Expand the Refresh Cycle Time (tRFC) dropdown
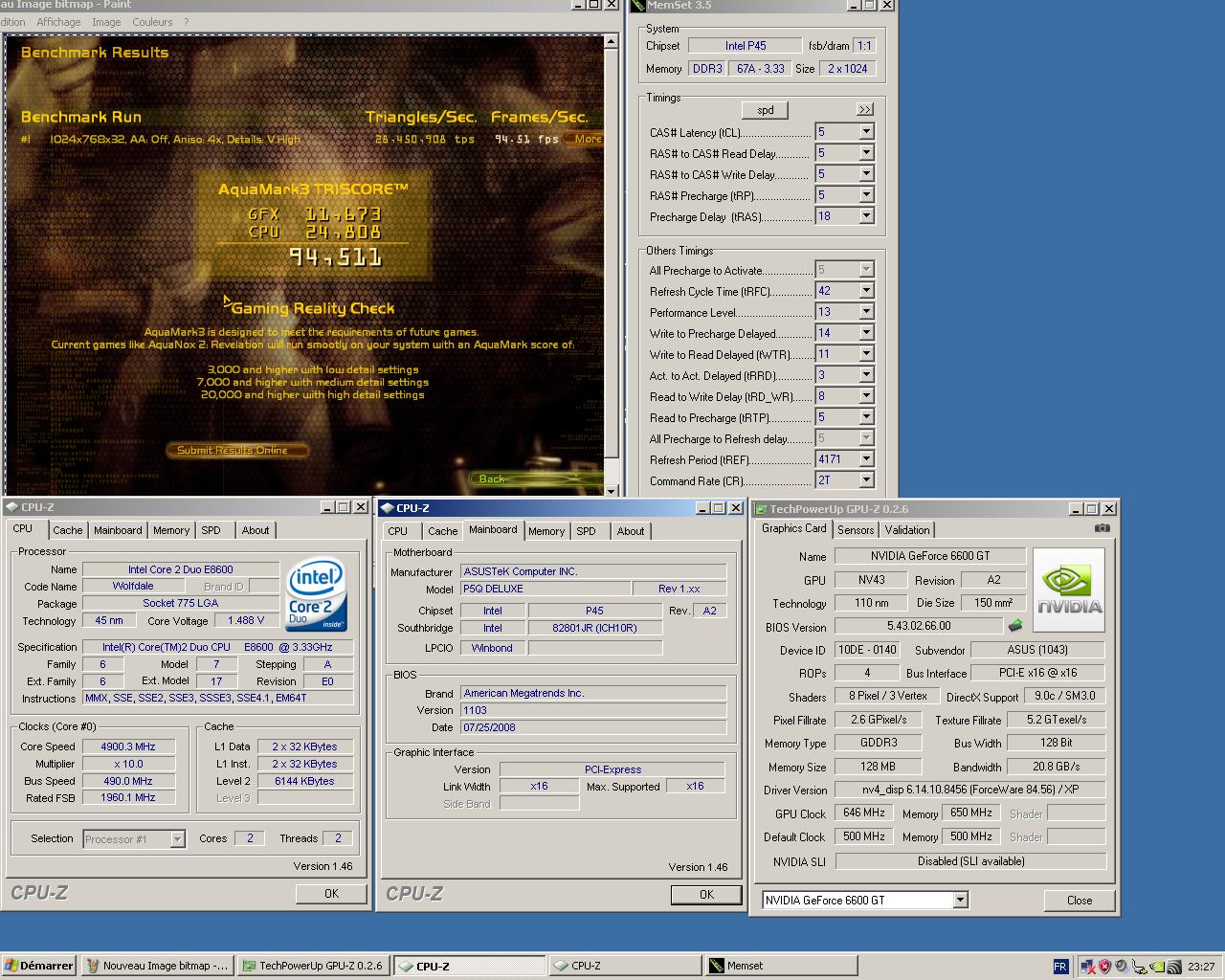Image resolution: width=1225 pixels, height=980 pixels. click(866, 291)
